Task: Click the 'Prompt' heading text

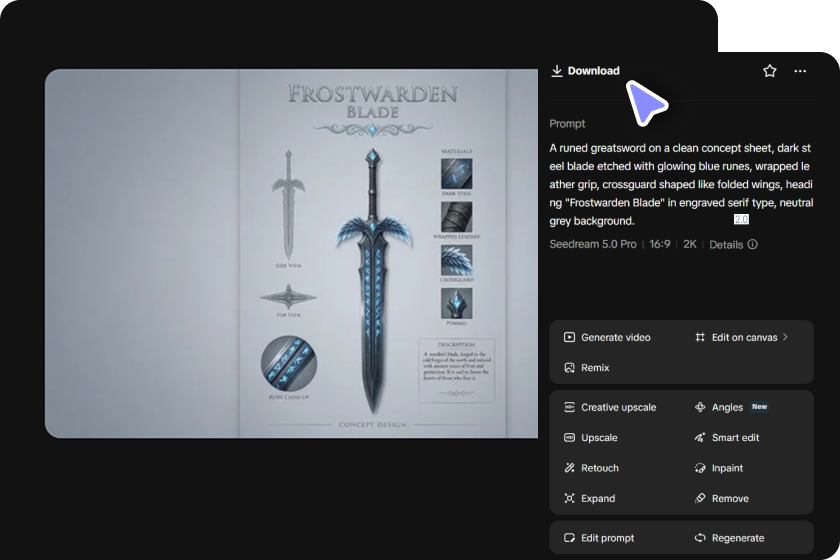Action: pyautogui.click(x=567, y=124)
